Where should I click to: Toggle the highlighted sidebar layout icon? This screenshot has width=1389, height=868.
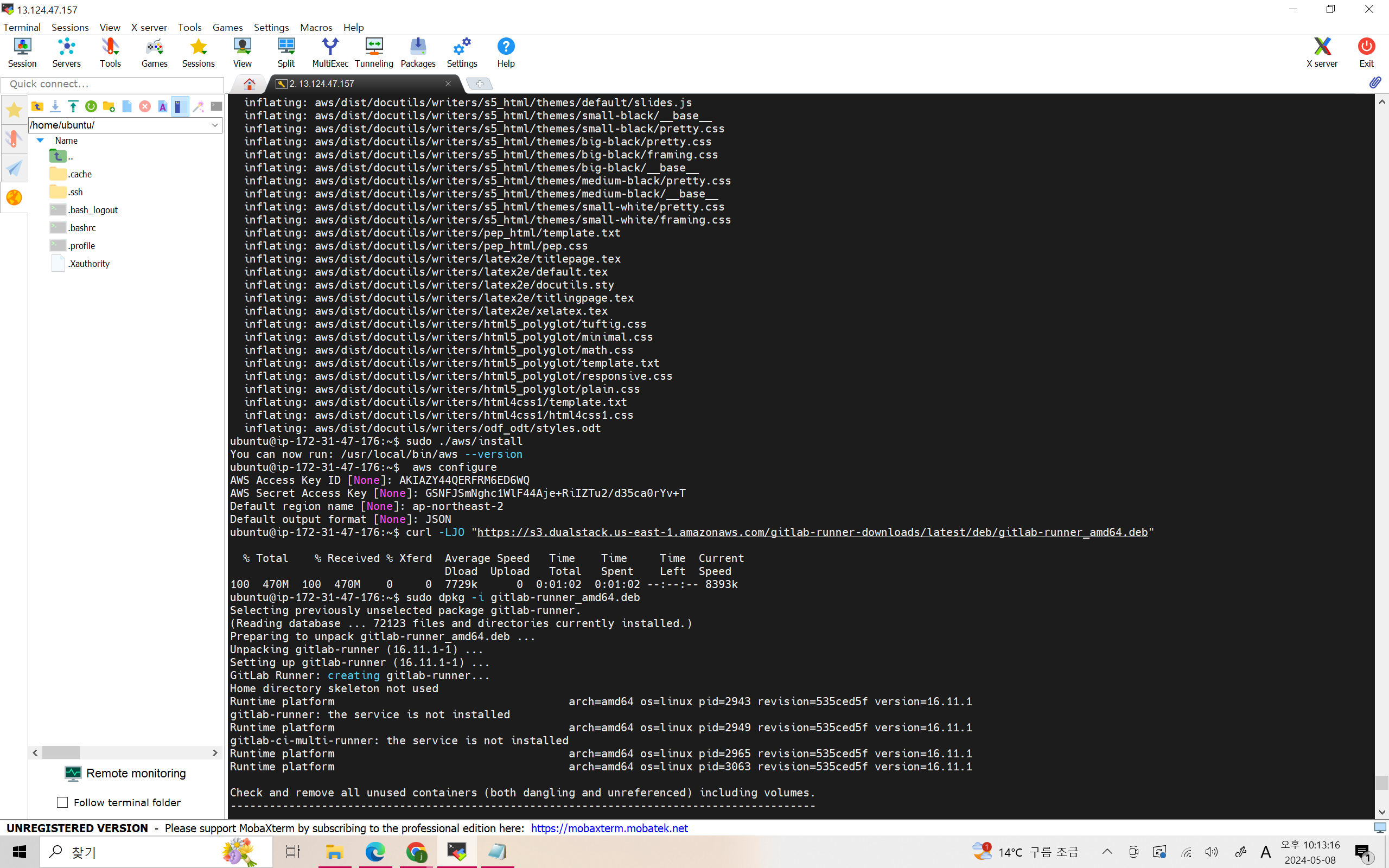tap(180, 107)
